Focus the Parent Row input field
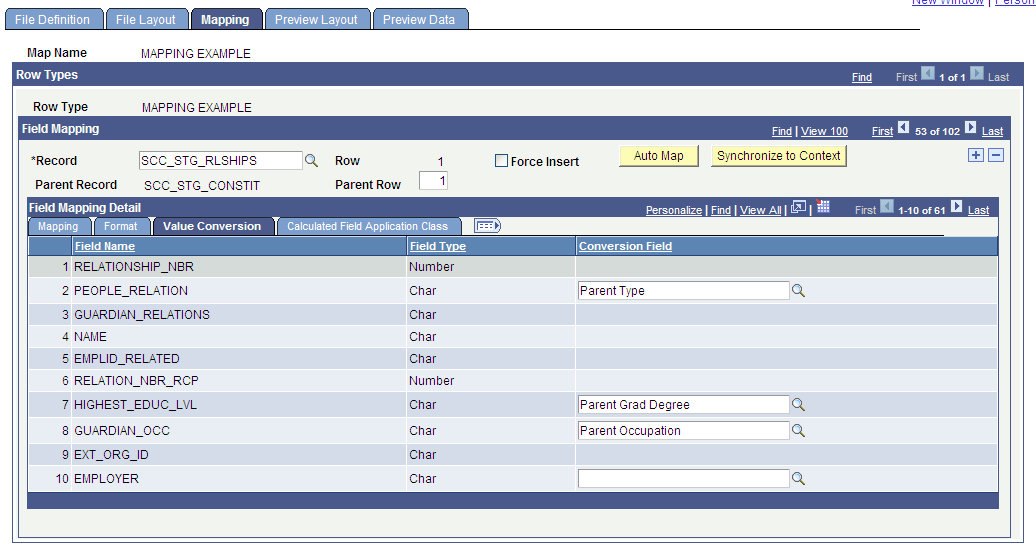The width and height of the screenshot is (1036, 549). [433, 181]
